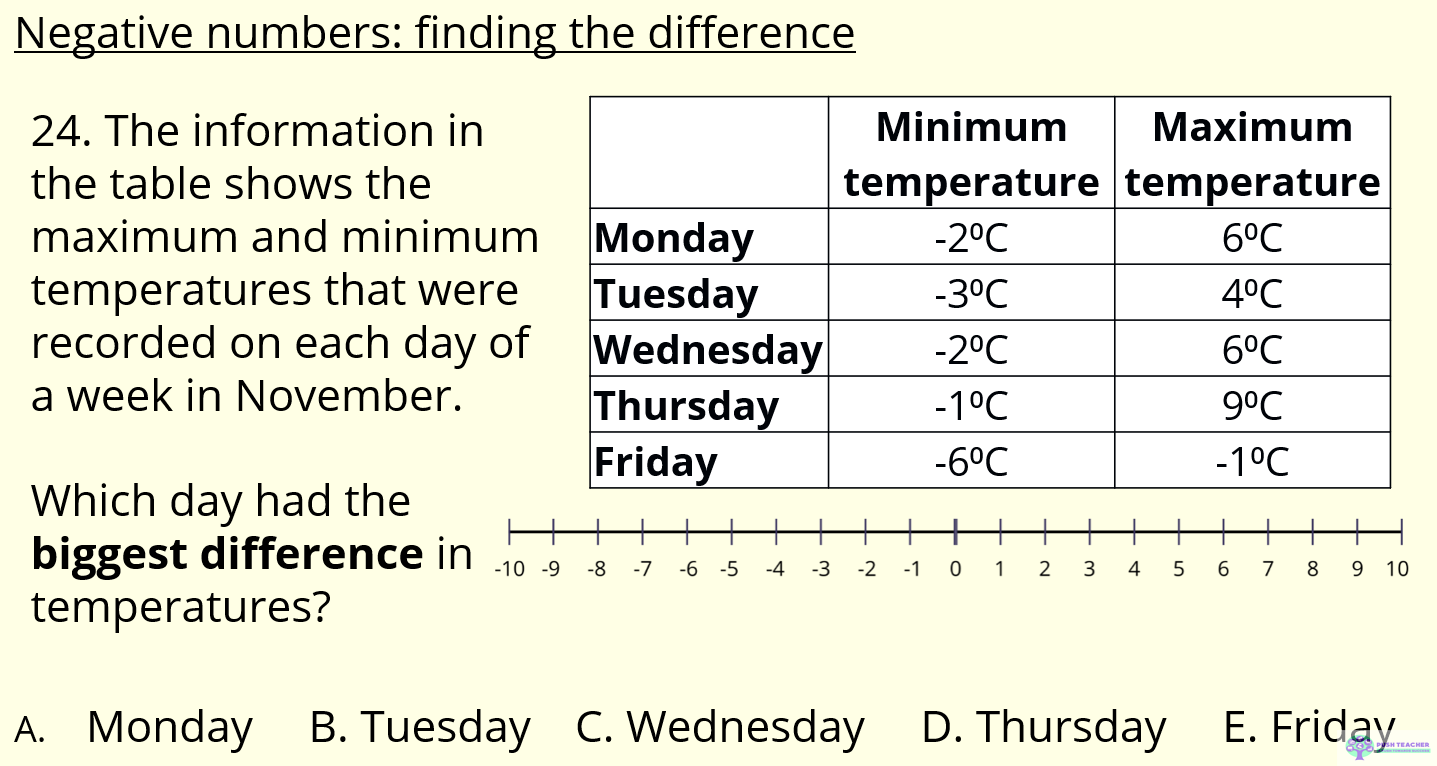Image resolution: width=1437 pixels, height=766 pixels.
Task: Choose answer D. Thursday
Action: point(1044,728)
